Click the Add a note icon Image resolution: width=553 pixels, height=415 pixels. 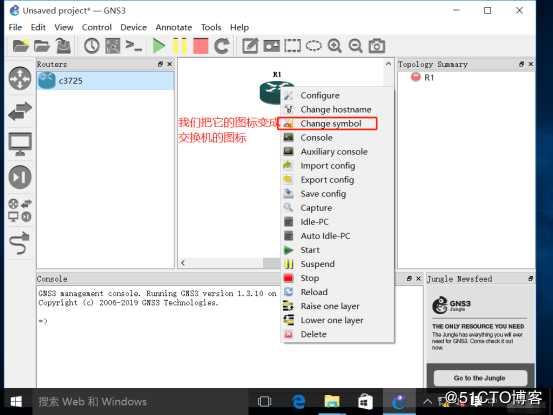pyautogui.click(x=250, y=46)
